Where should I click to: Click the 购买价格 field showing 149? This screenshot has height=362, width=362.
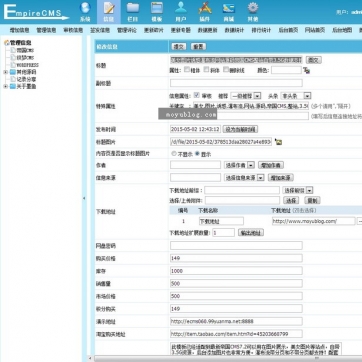coord(236,258)
